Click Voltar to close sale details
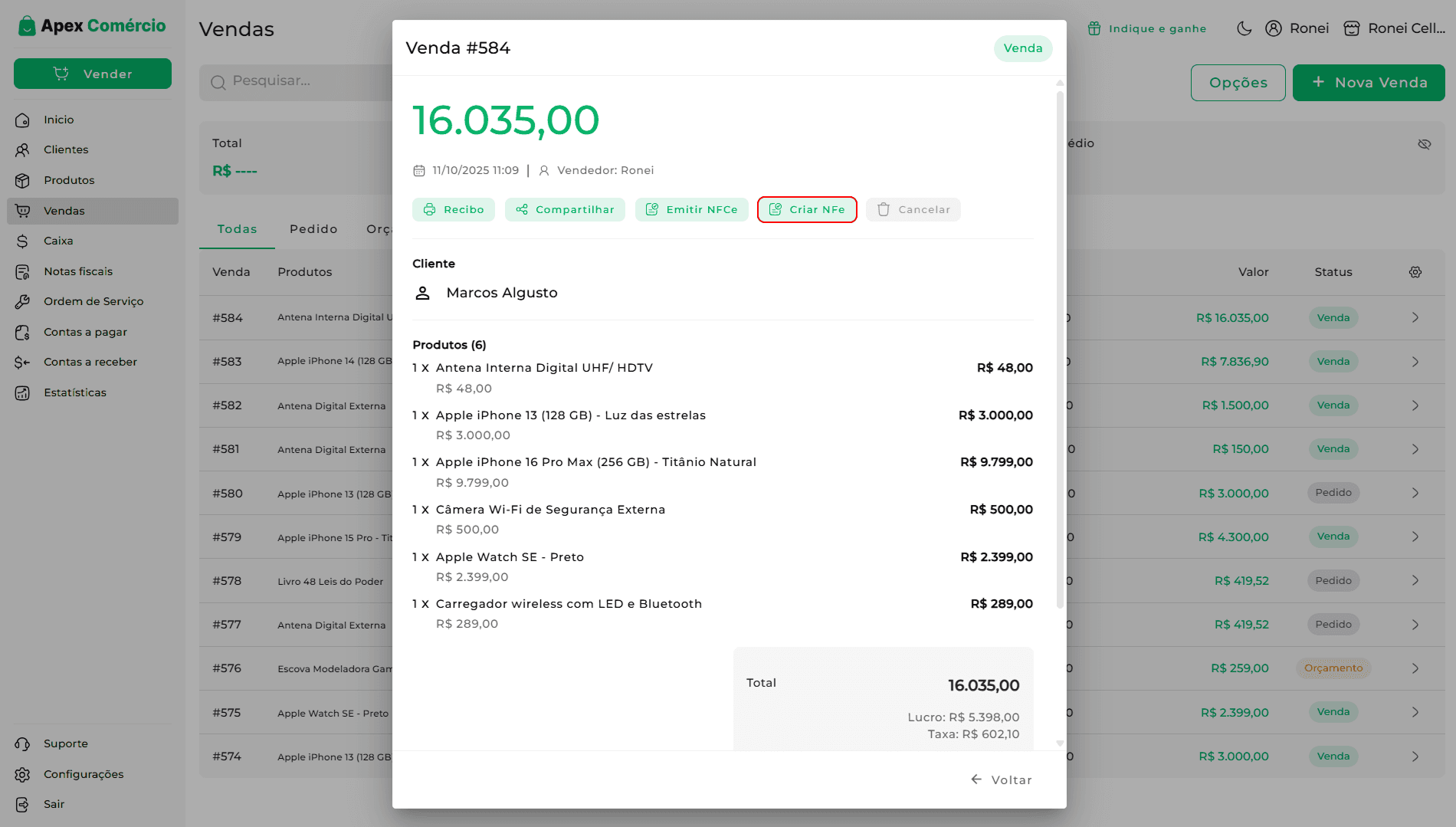This screenshot has height=827, width=1456. point(1002,779)
